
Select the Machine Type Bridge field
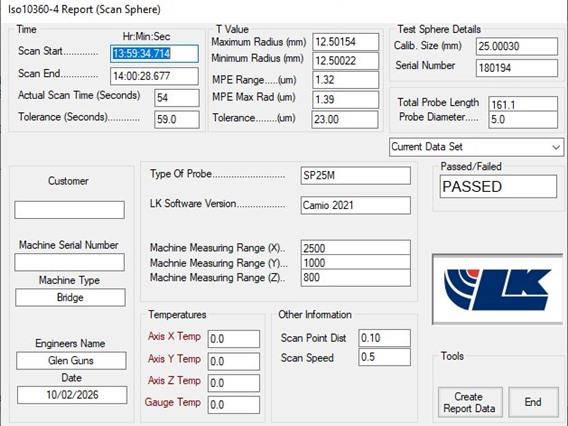[x=70, y=297]
